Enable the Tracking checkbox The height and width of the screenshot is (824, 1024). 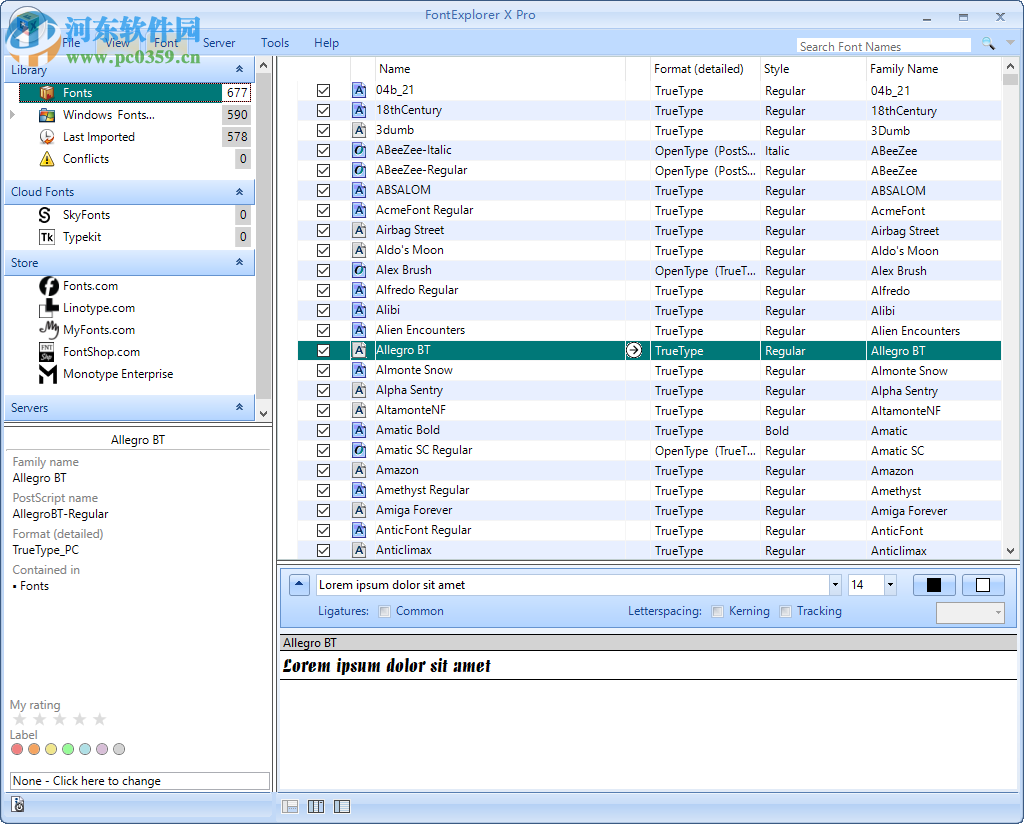click(x=786, y=611)
